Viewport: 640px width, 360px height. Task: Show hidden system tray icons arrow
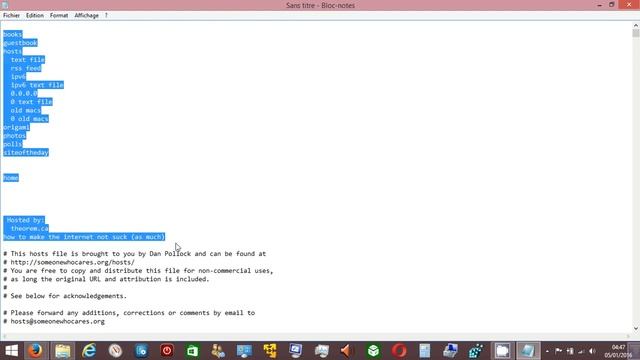coord(547,351)
